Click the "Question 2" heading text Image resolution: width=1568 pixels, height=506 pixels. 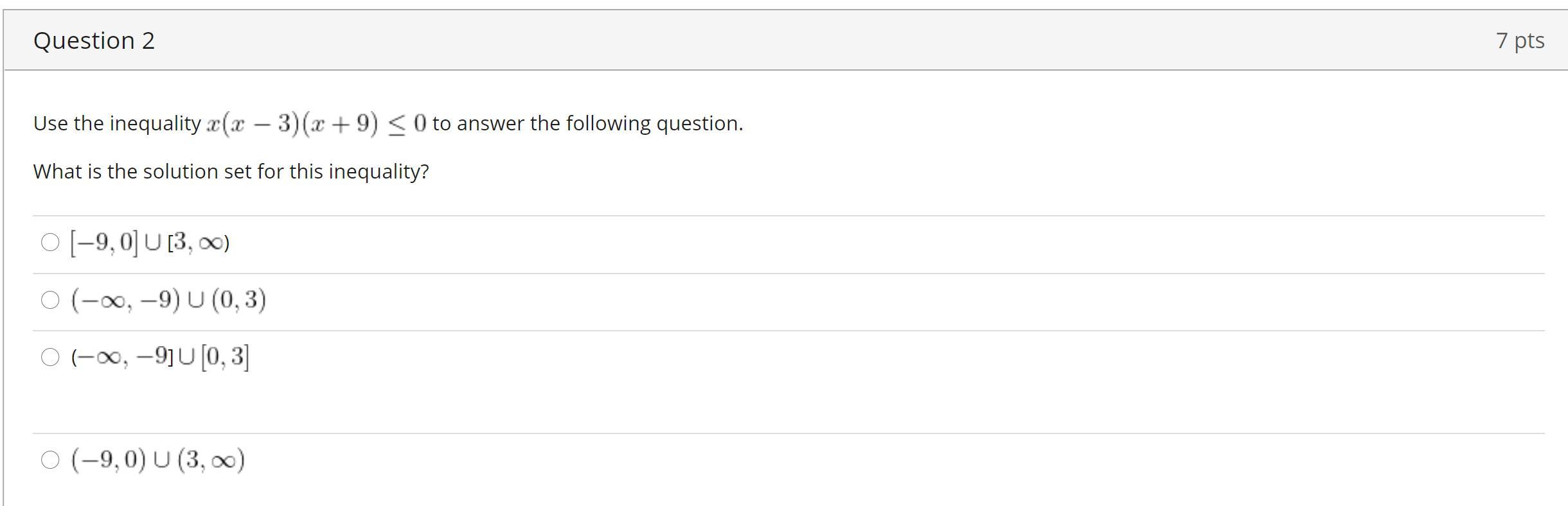[x=94, y=40]
